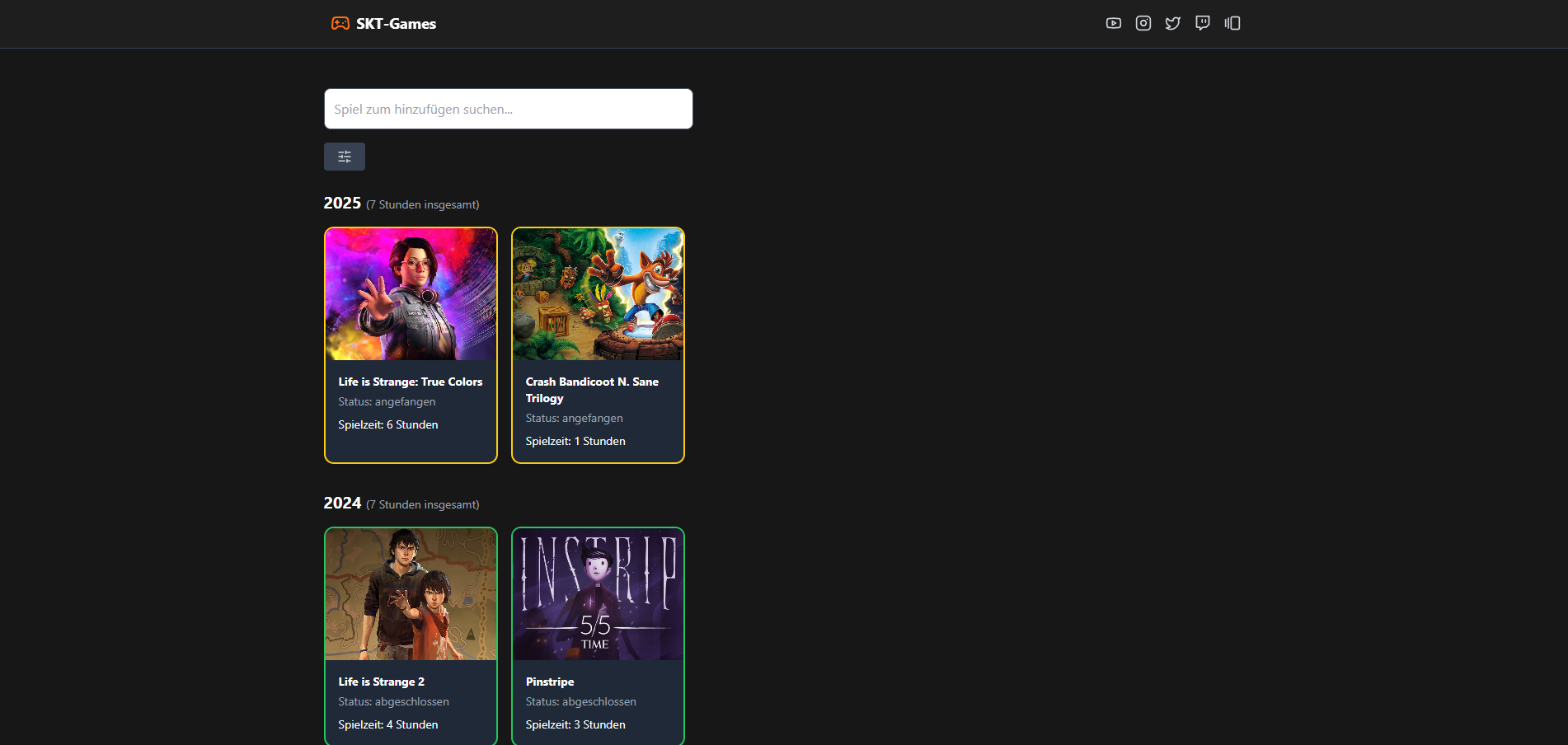Viewport: 1568px width, 745px height.
Task: Click the Pinstripe cover artwork
Action: 598,594
